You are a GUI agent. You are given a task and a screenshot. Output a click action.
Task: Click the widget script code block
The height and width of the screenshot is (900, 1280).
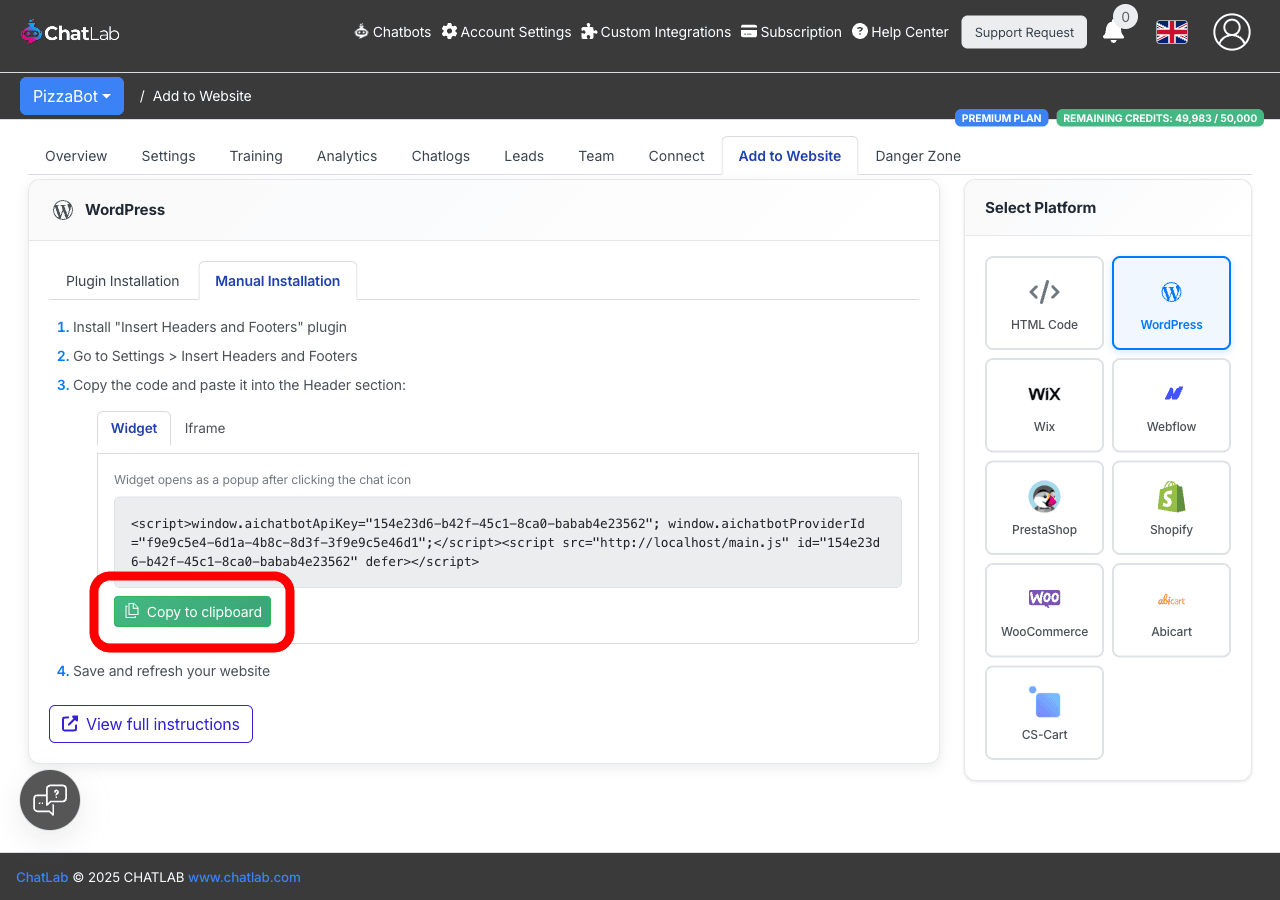[507, 542]
